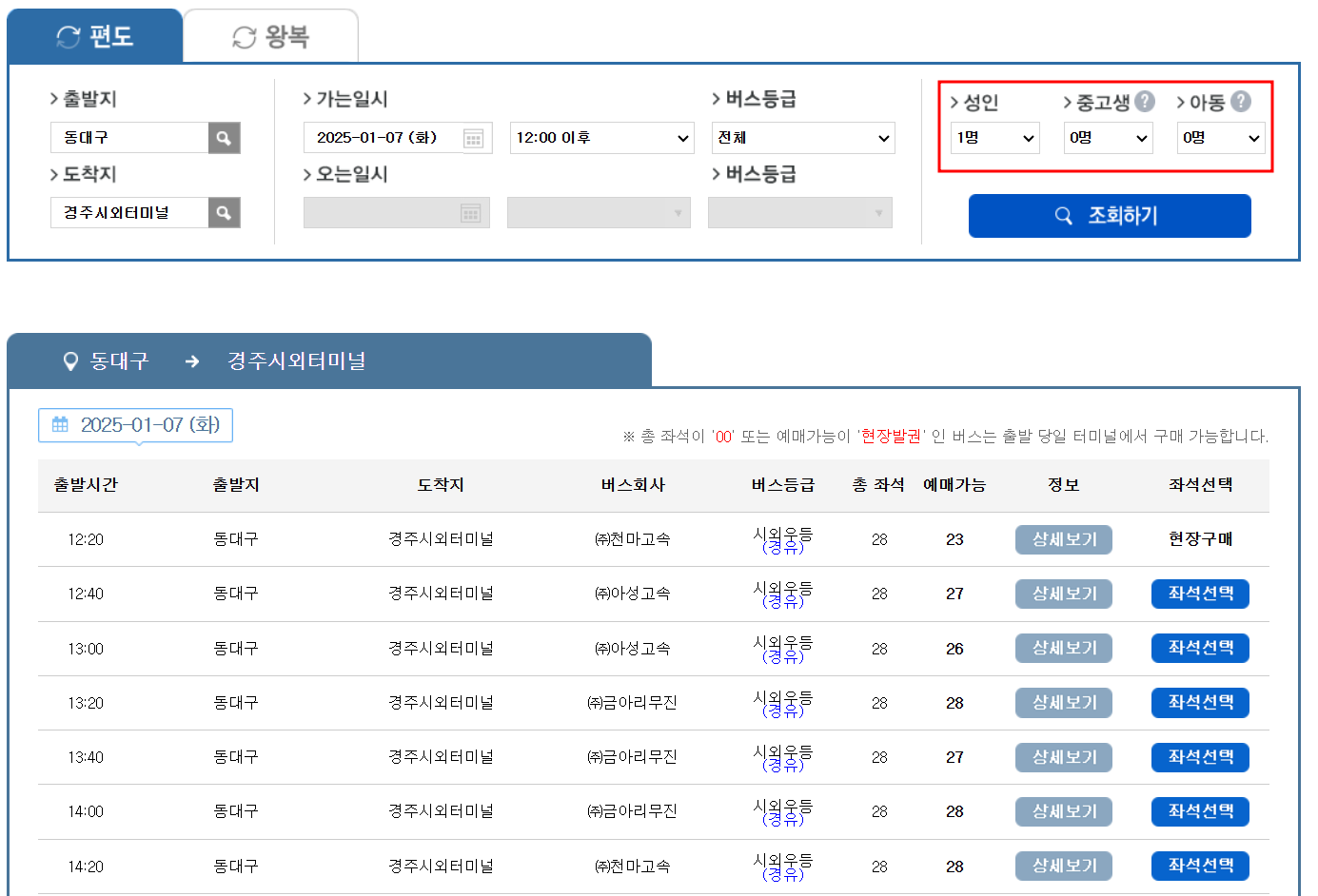Click the 출발지 input field showing 동대구
1318x896 pixels.
click(129, 138)
